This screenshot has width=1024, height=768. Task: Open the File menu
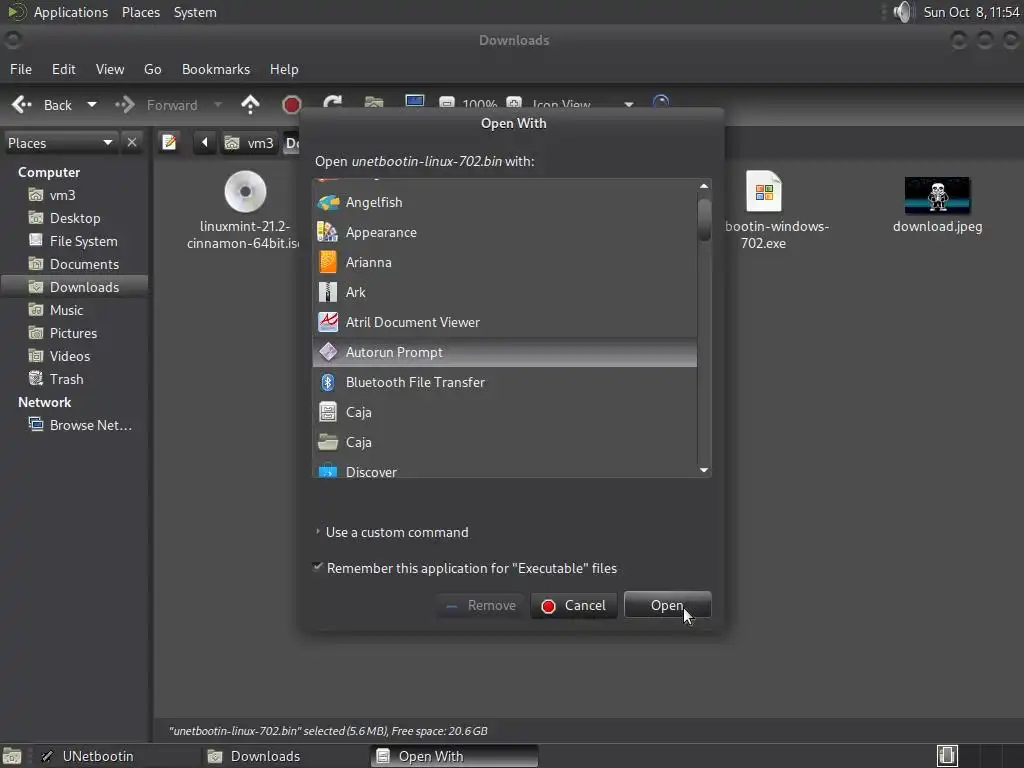coord(21,69)
